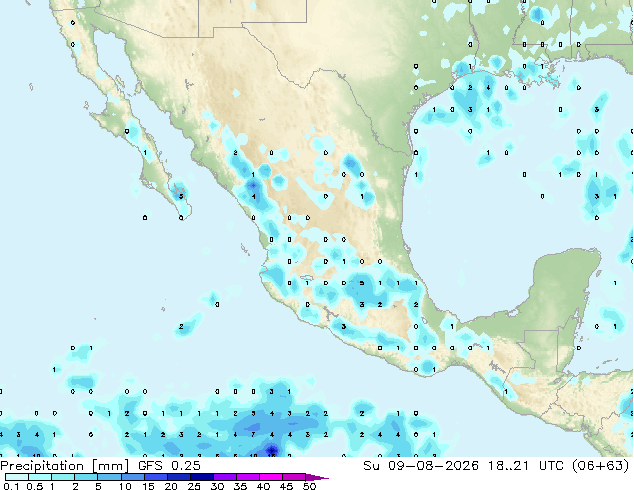Click the rain cell at Baja California's southern tip
The image size is (634, 490).
click(180, 194)
